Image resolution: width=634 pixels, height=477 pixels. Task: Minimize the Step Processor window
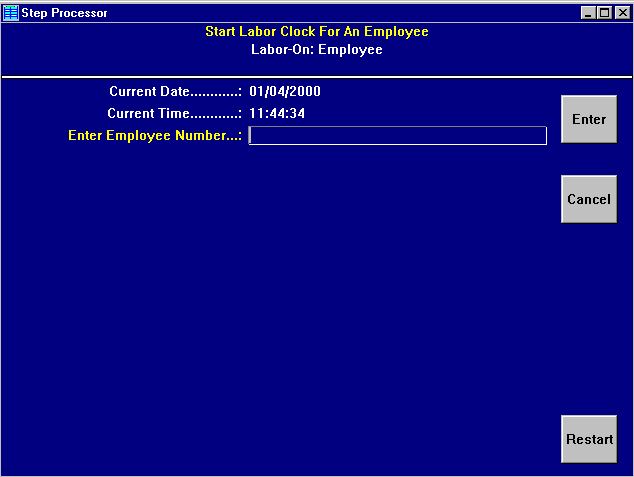(589, 13)
